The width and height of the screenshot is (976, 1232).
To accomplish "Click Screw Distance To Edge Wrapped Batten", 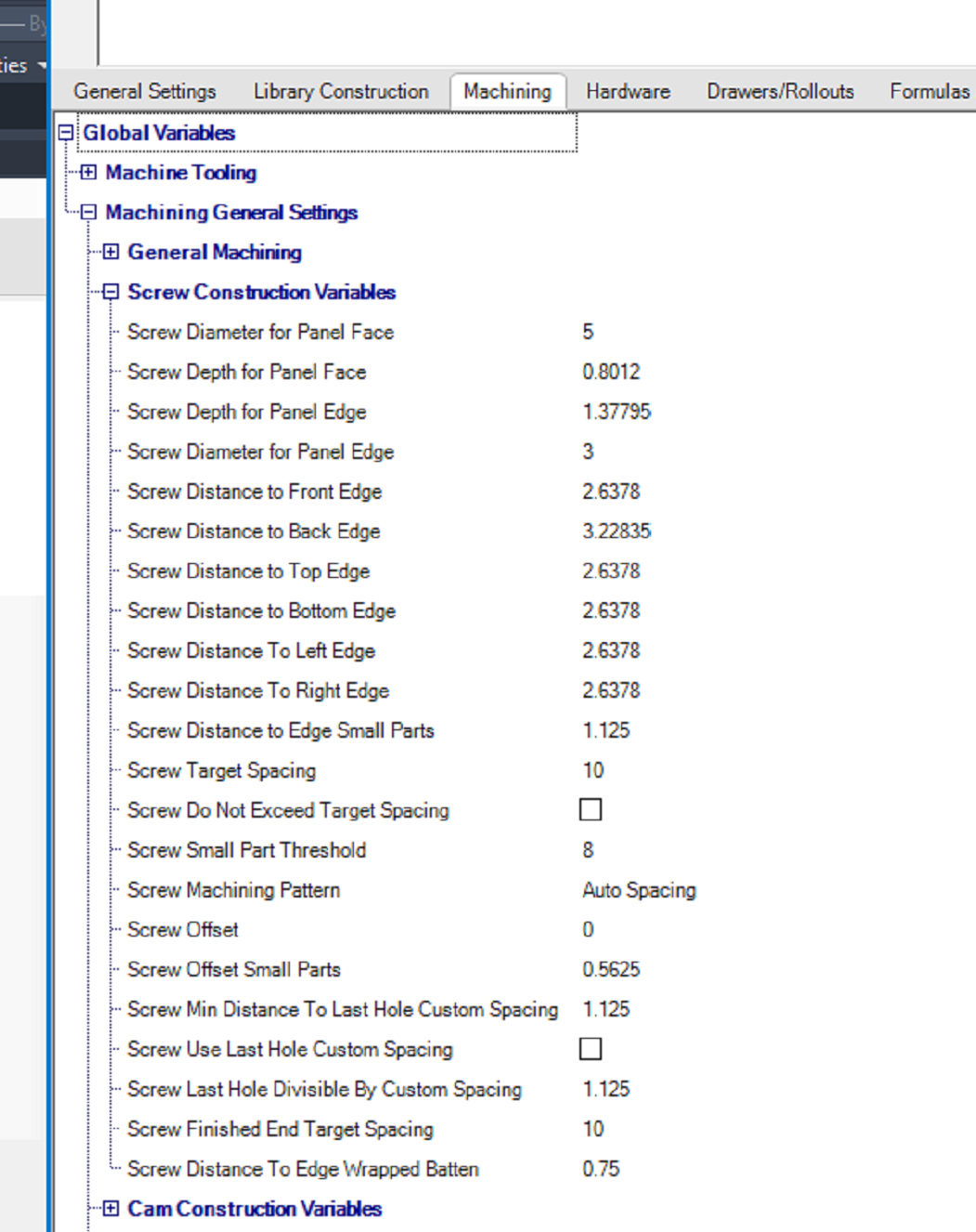I will point(303,1169).
